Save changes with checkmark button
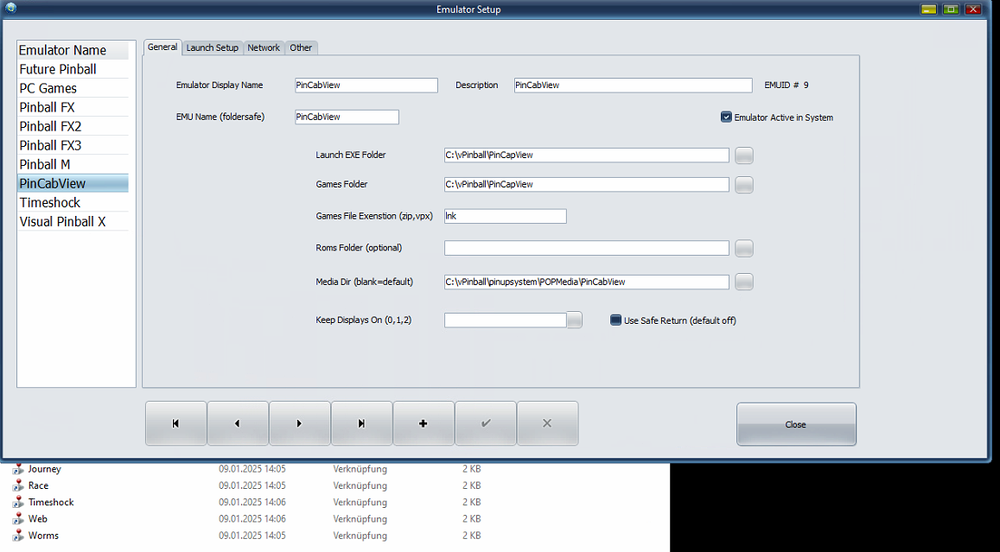1000x552 pixels. tap(485, 423)
